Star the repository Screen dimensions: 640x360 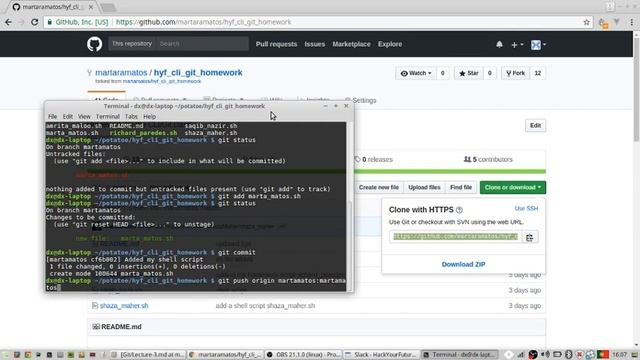point(469,73)
